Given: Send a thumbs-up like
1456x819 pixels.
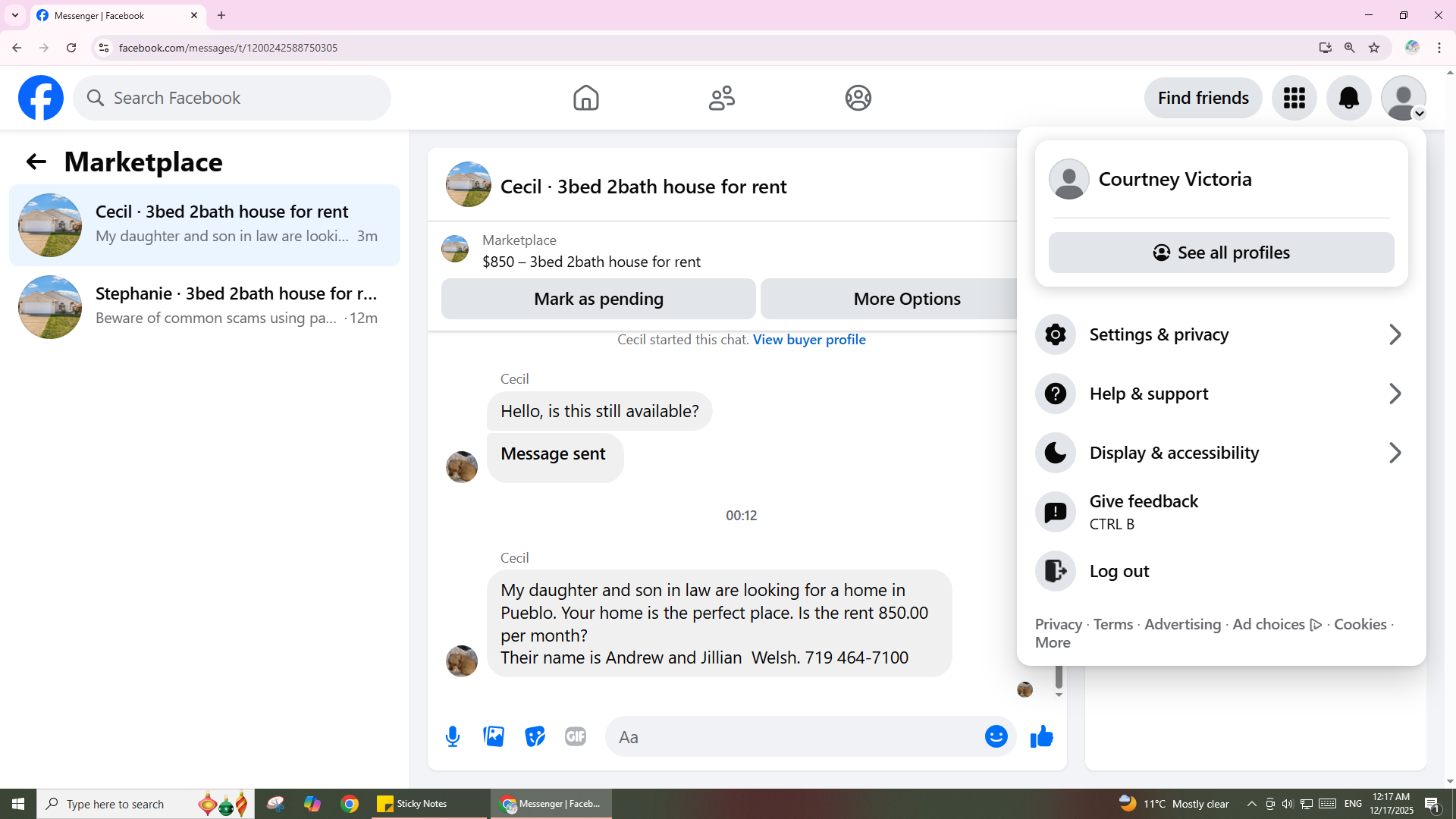Looking at the screenshot, I should point(1042,736).
